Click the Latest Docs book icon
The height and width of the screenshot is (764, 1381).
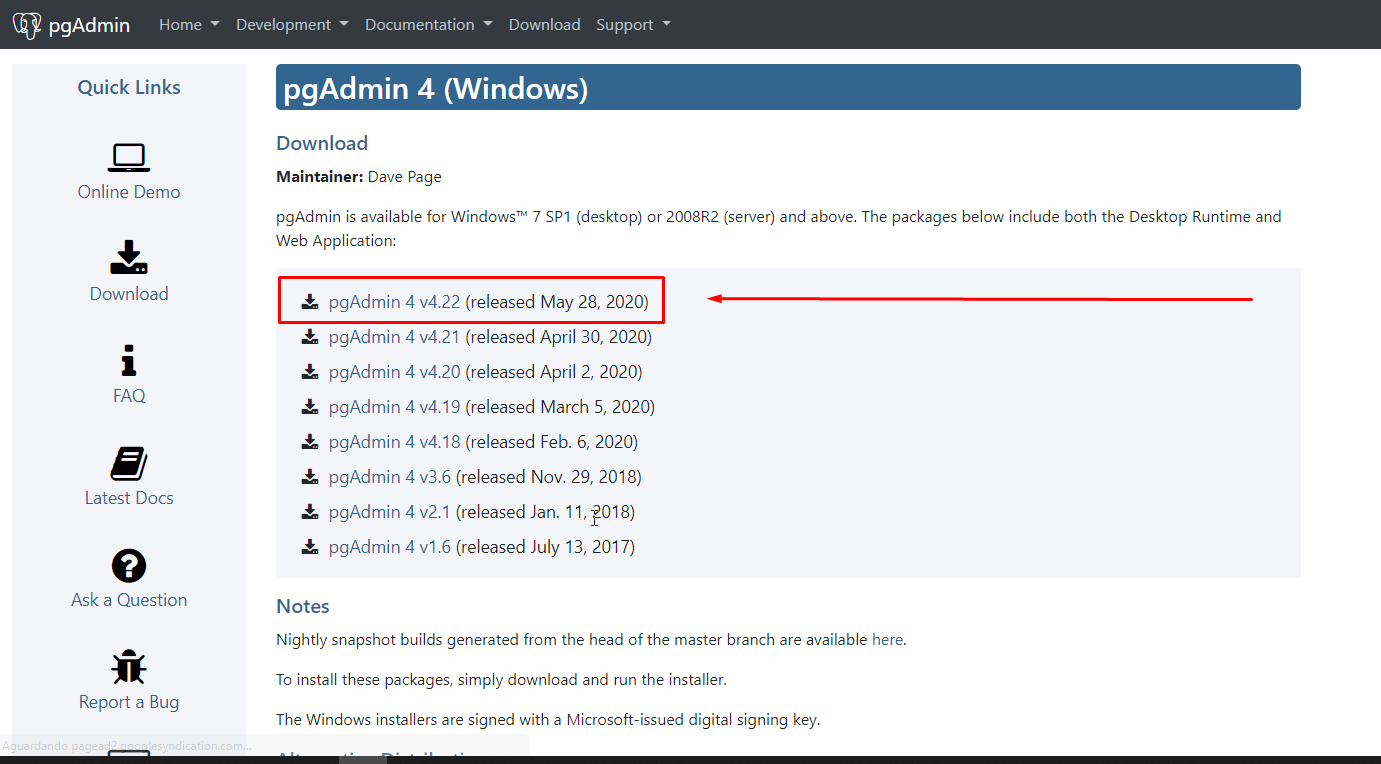tap(128, 463)
